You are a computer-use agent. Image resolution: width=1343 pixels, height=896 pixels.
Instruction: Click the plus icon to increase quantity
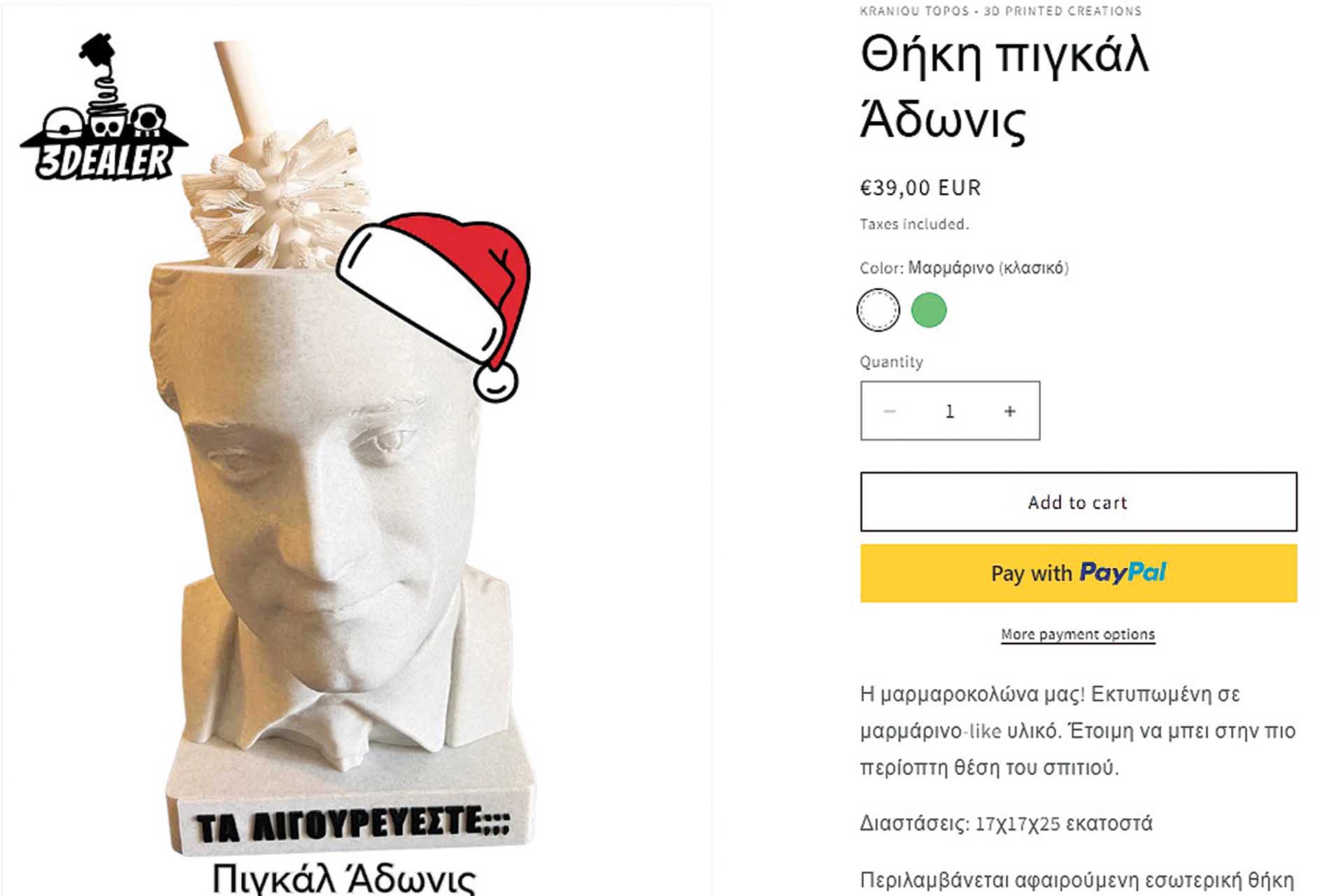(1009, 411)
